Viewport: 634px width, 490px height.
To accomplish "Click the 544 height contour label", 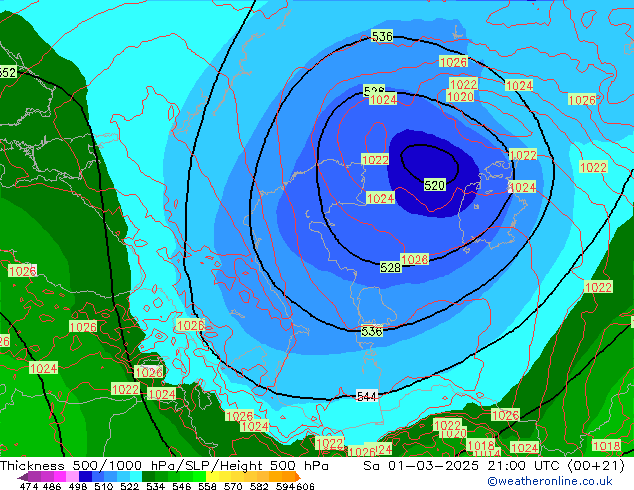I will point(367,396).
